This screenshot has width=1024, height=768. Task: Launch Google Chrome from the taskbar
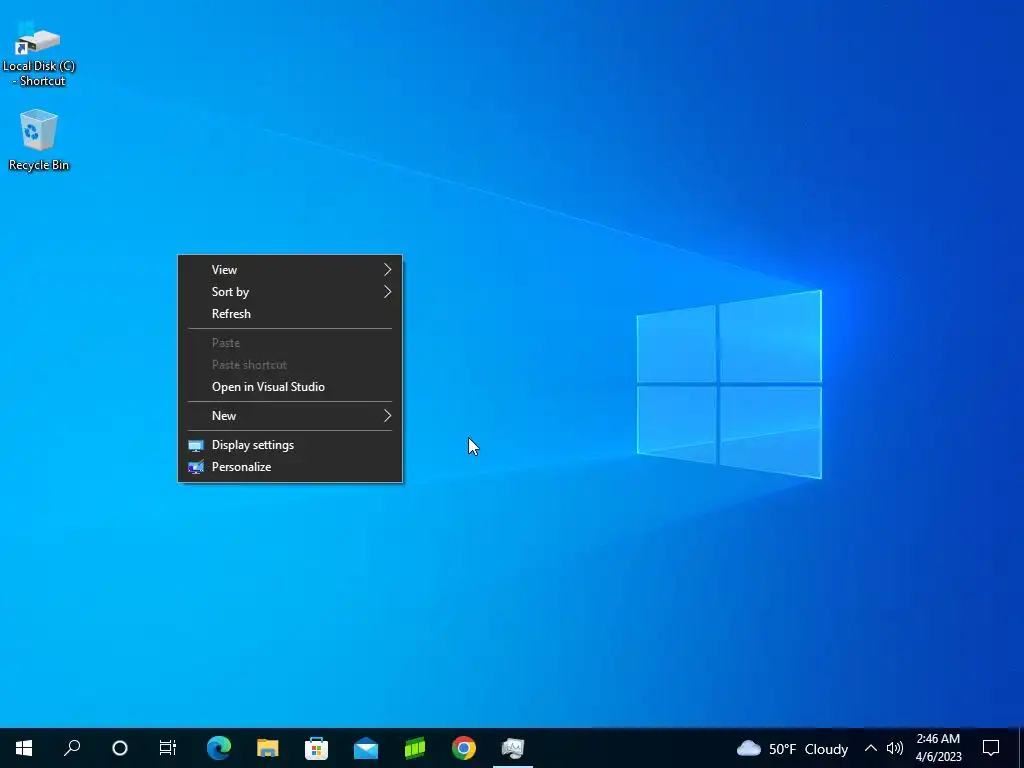click(464, 748)
